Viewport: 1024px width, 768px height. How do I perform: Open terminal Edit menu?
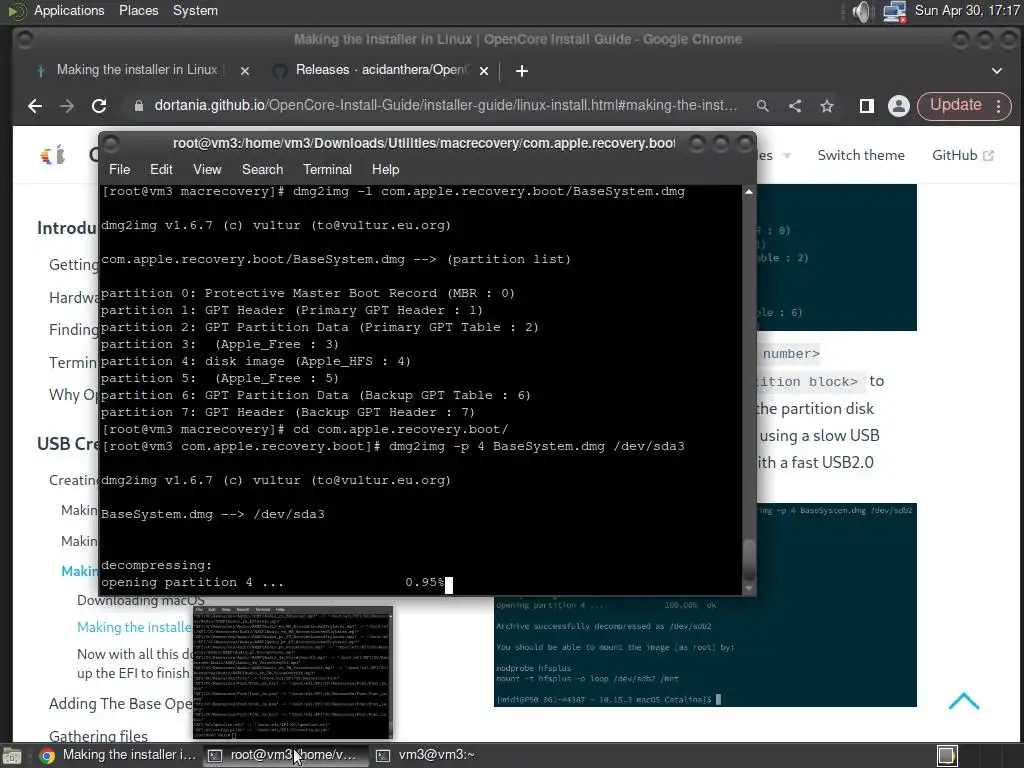[x=161, y=169]
